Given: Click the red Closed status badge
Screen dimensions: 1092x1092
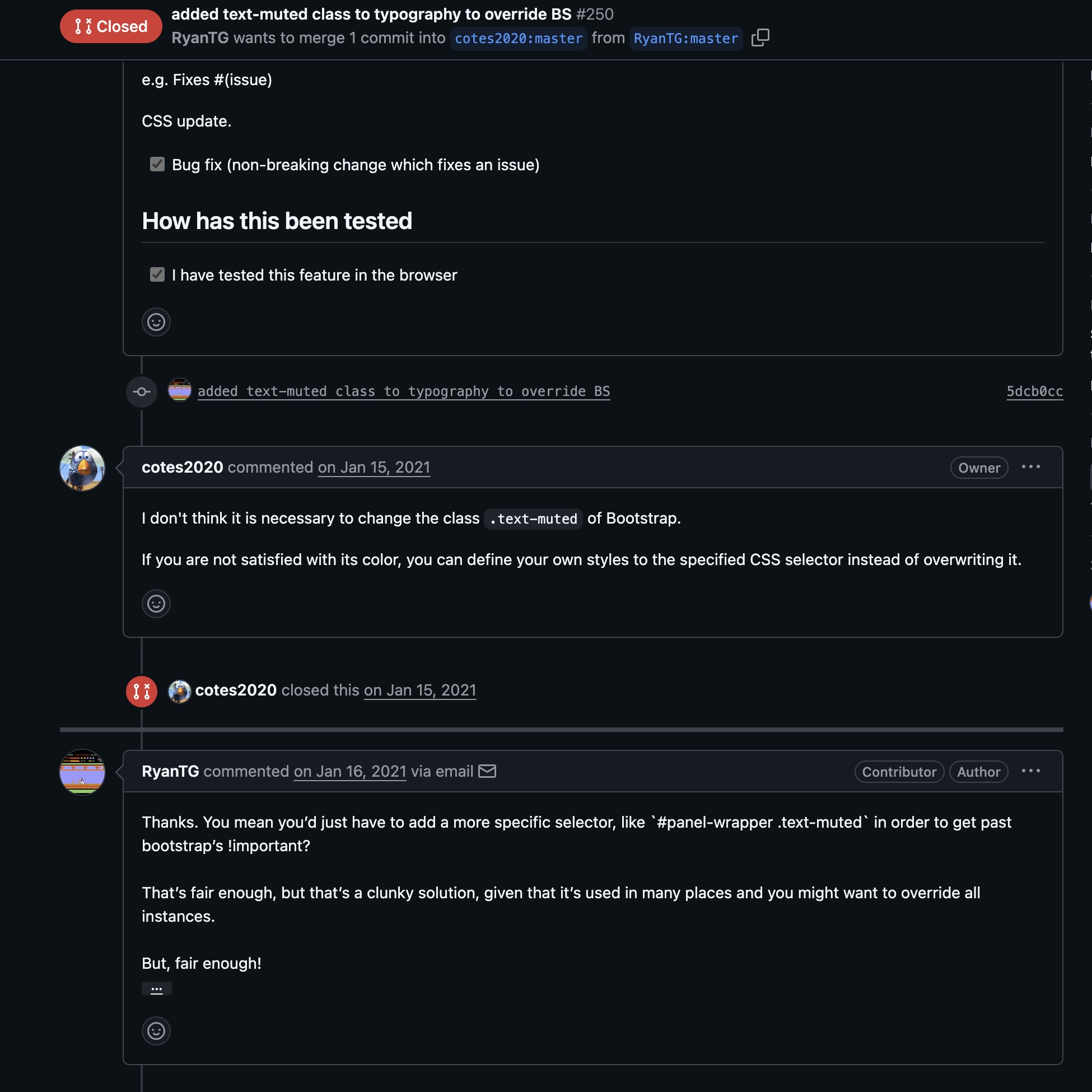Looking at the screenshot, I should coord(111,26).
